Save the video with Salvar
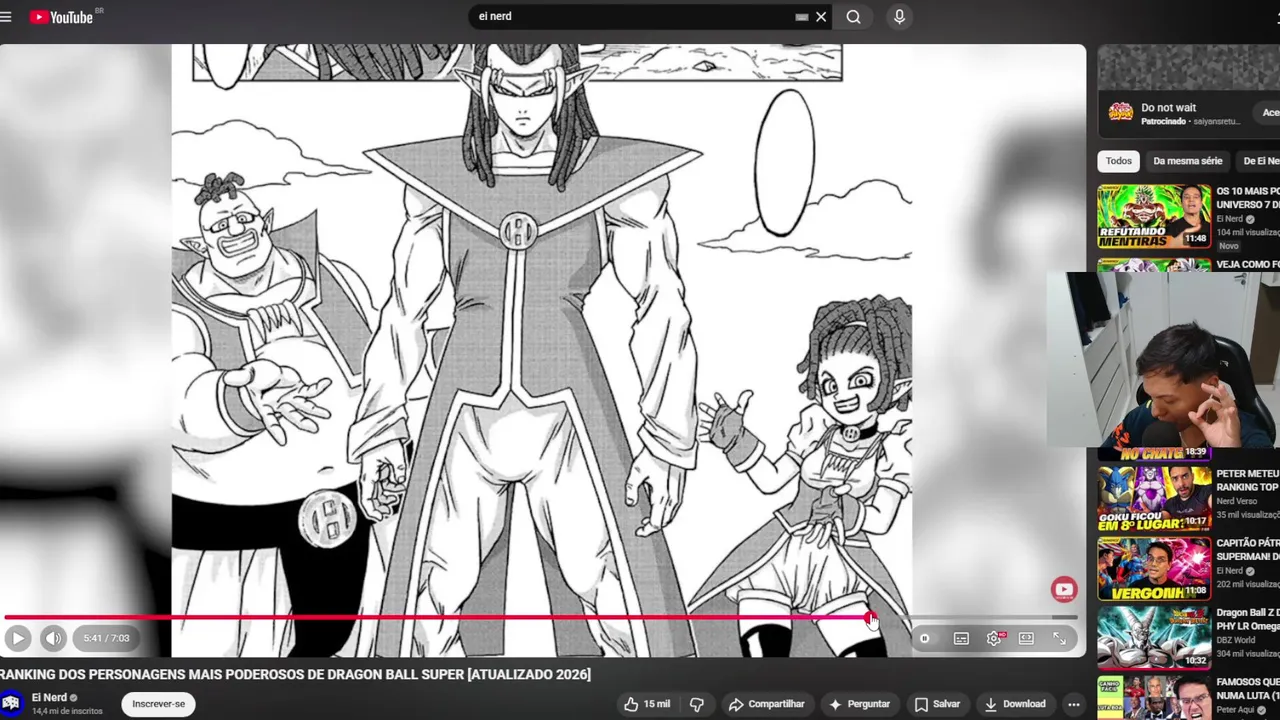Screen dimensions: 1280x720 coord(937,704)
